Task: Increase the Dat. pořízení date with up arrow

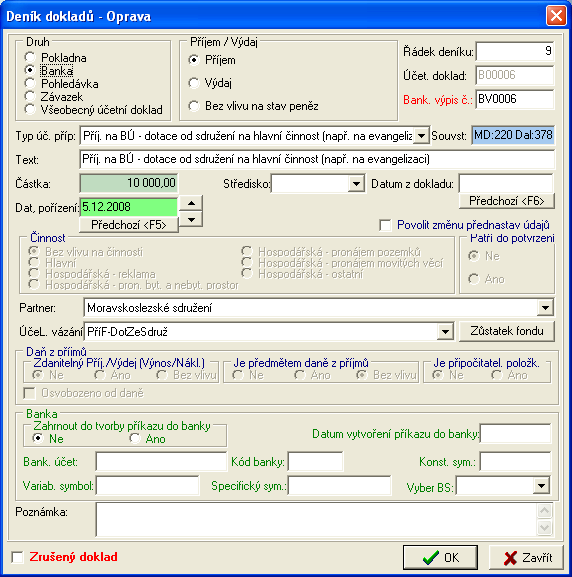Action: tap(191, 203)
